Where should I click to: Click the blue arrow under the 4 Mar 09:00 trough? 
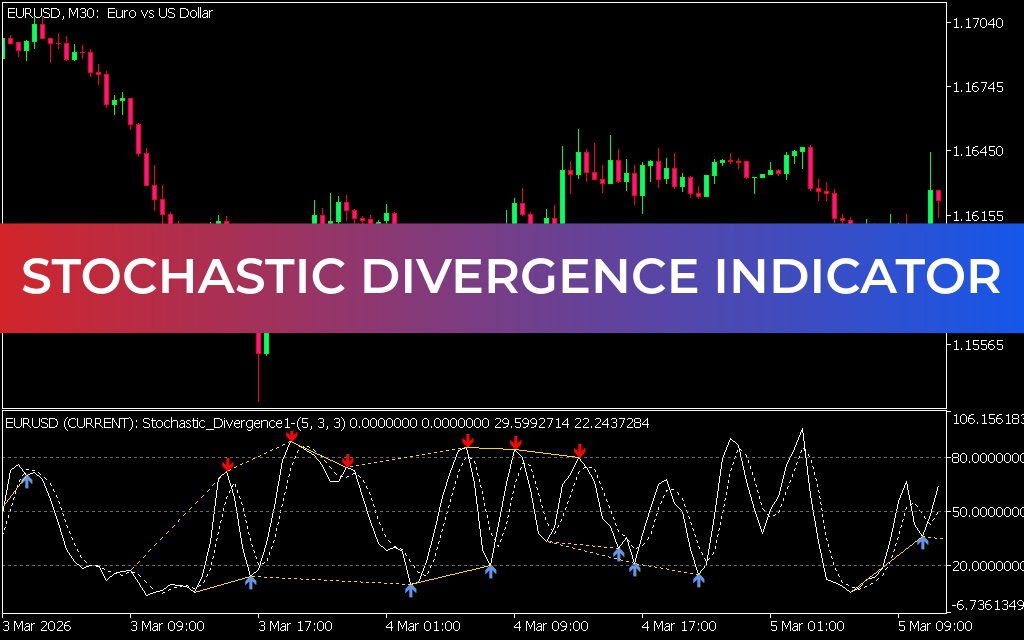(x=489, y=572)
